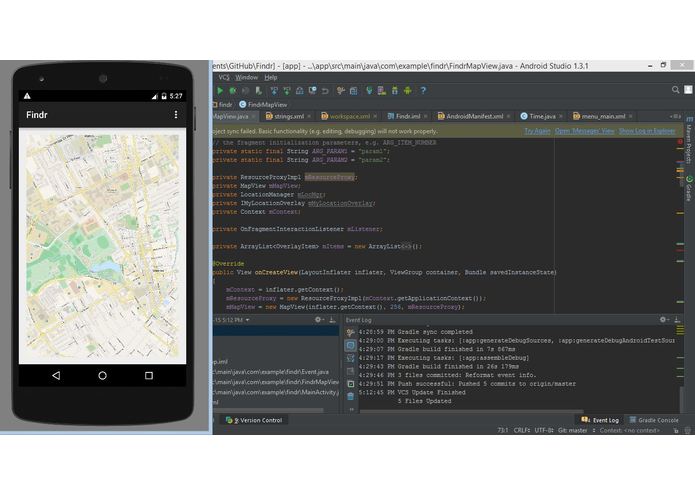Tap the emulator Home circle button

pos(102,375)
